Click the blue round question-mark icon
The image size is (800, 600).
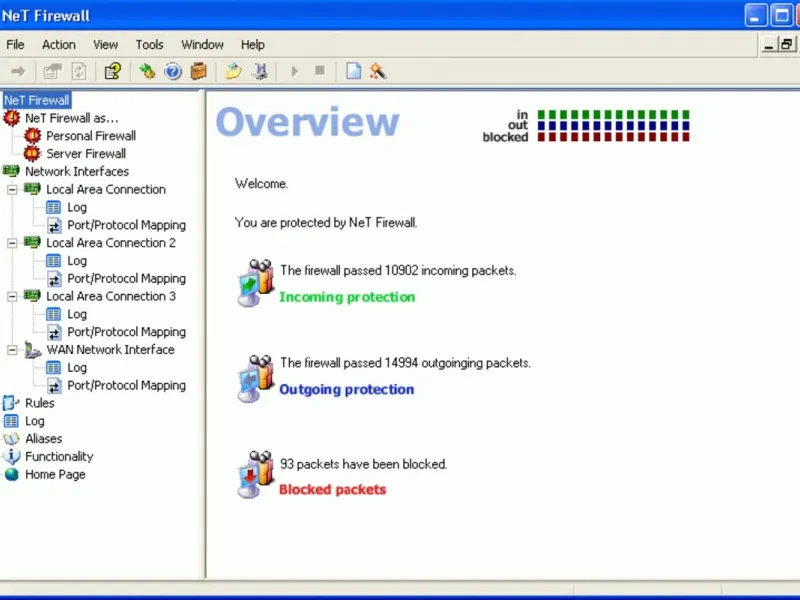(173, 71)
